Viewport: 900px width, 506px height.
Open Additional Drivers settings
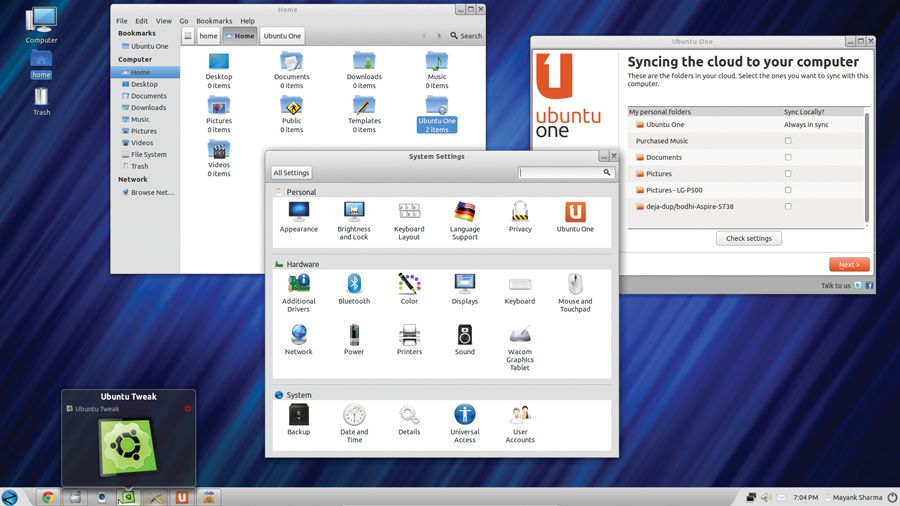[x=298, y=293]
